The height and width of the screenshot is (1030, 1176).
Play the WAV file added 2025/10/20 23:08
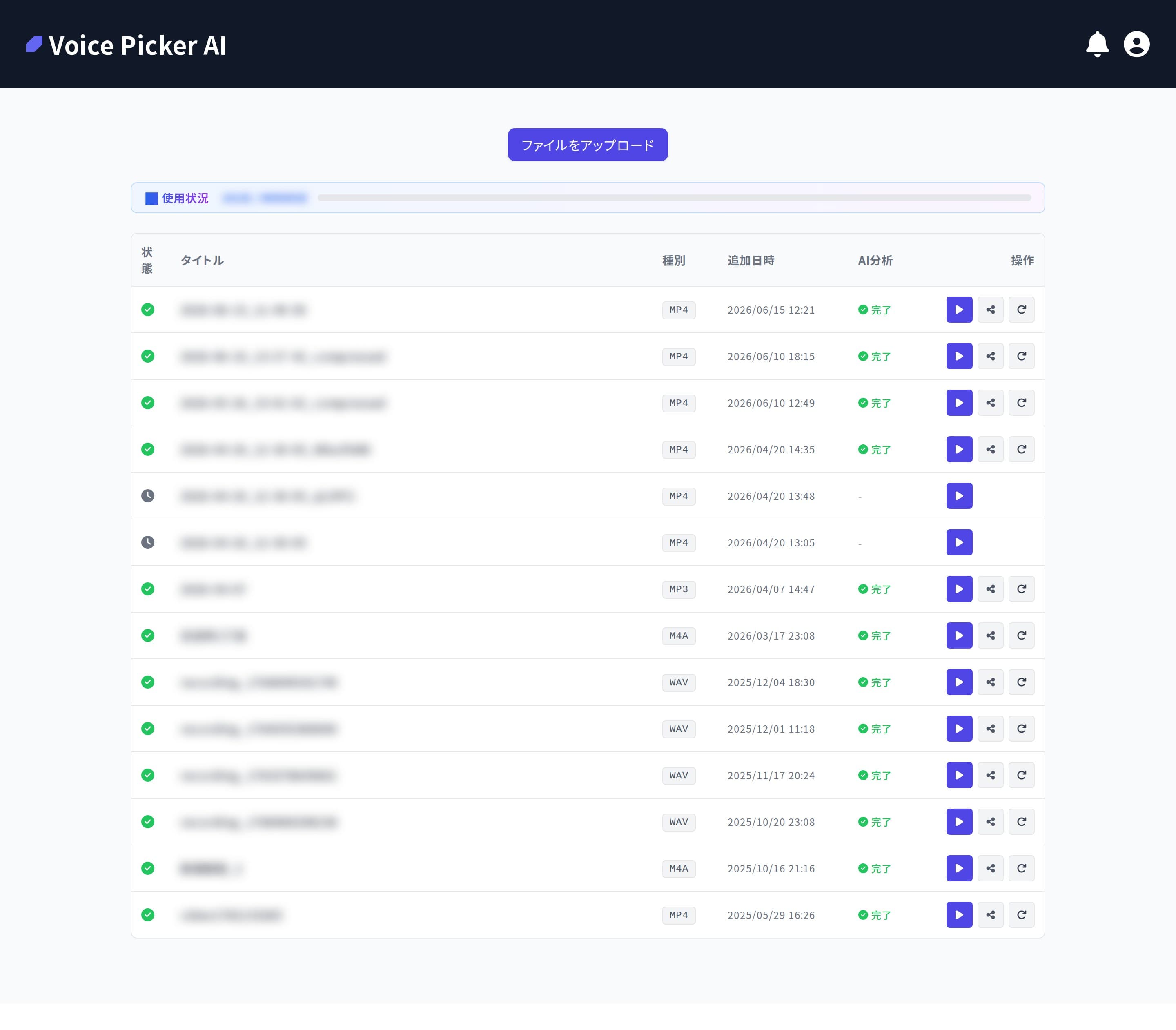pyautogui.click(x=959, y=822)
